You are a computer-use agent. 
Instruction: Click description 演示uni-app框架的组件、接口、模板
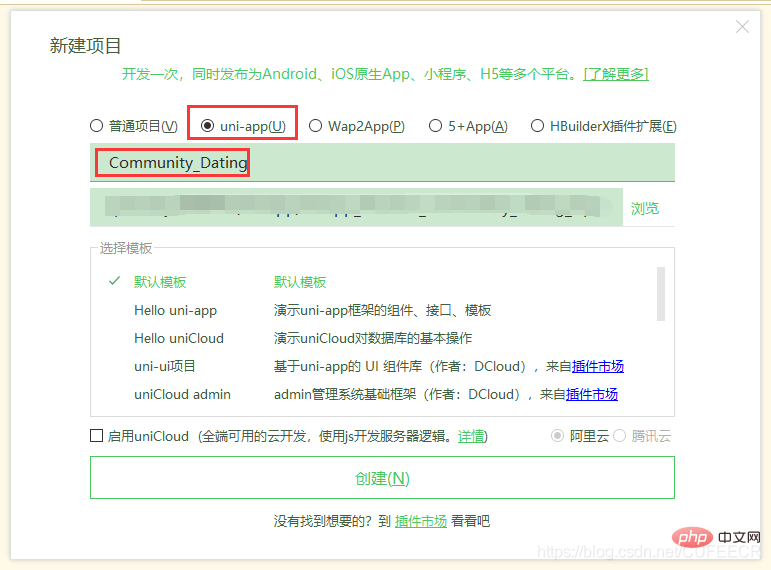click(383, 310)
